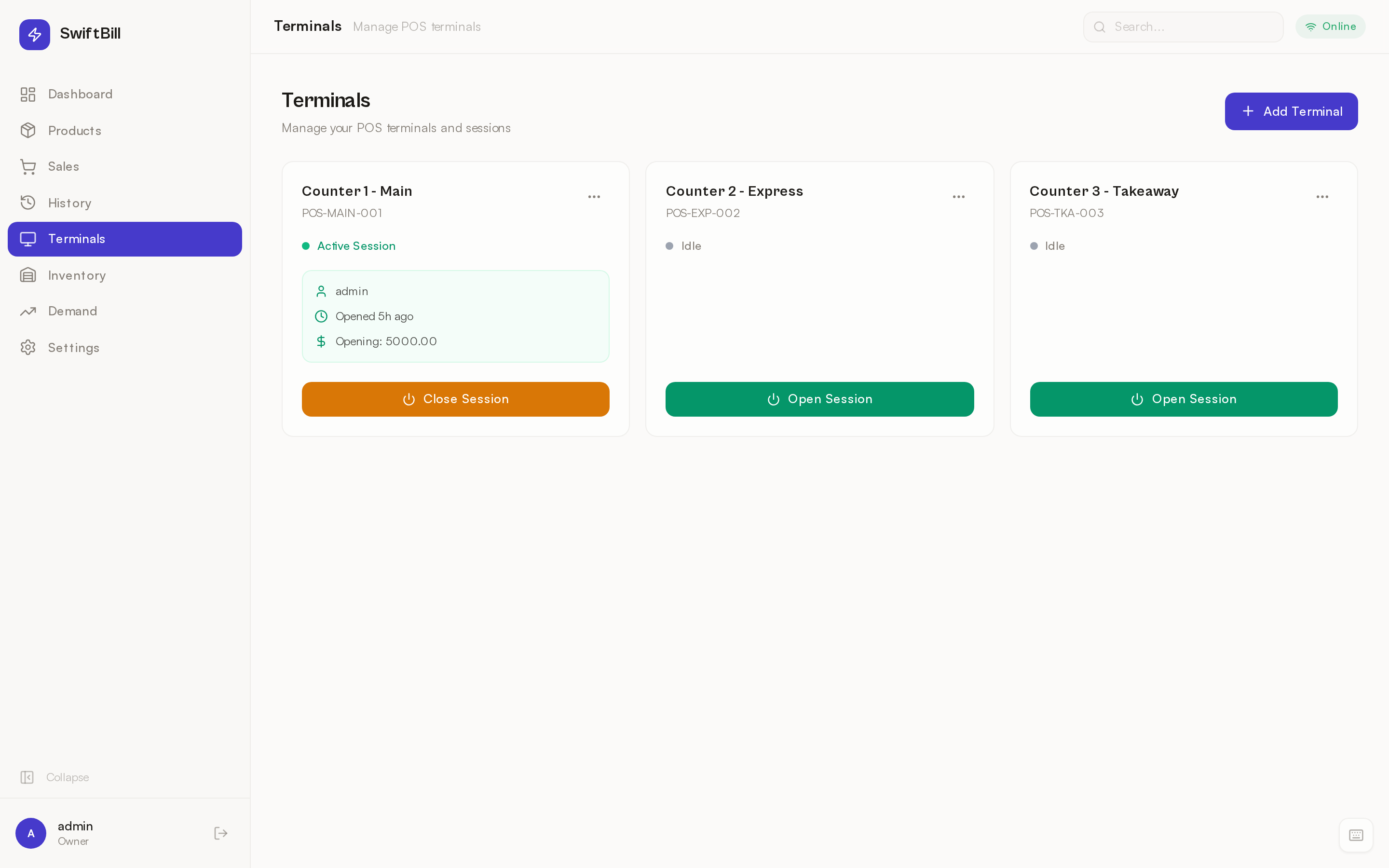Click the user icon beside admin in session
This screenshot has height=868, width=1389.
coord(321,292)
